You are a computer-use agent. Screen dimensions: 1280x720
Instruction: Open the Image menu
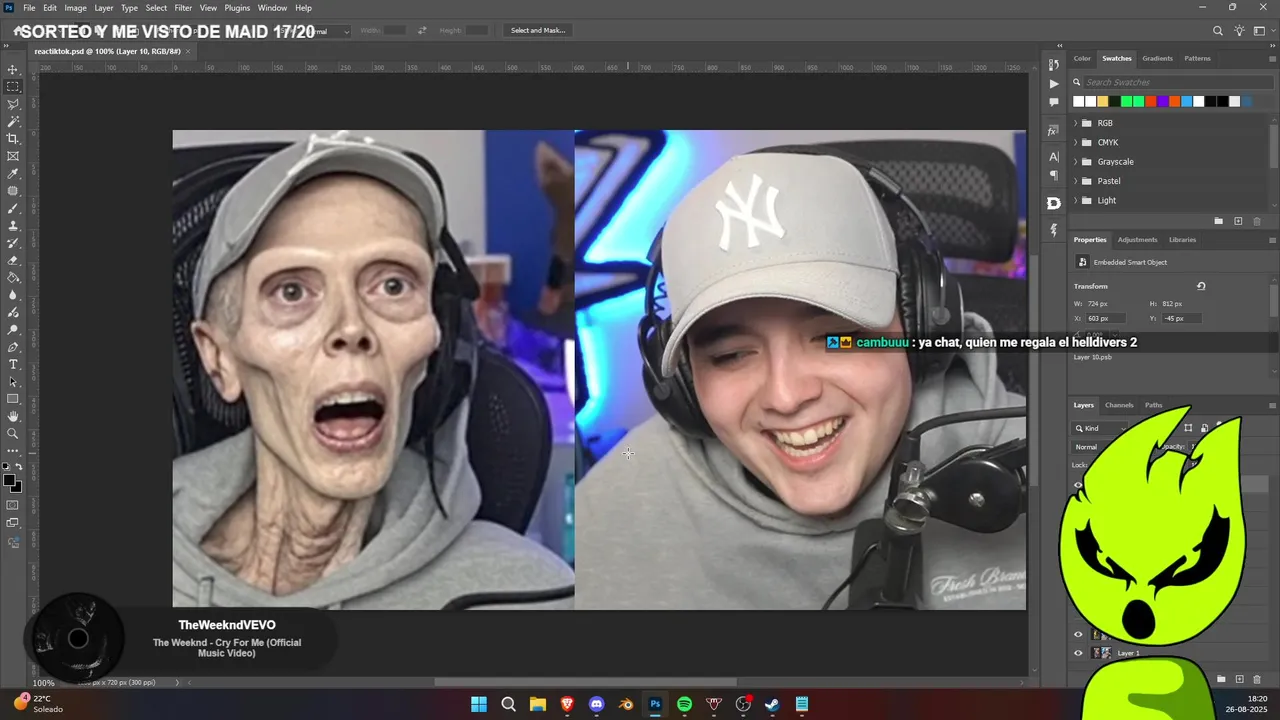76,8
